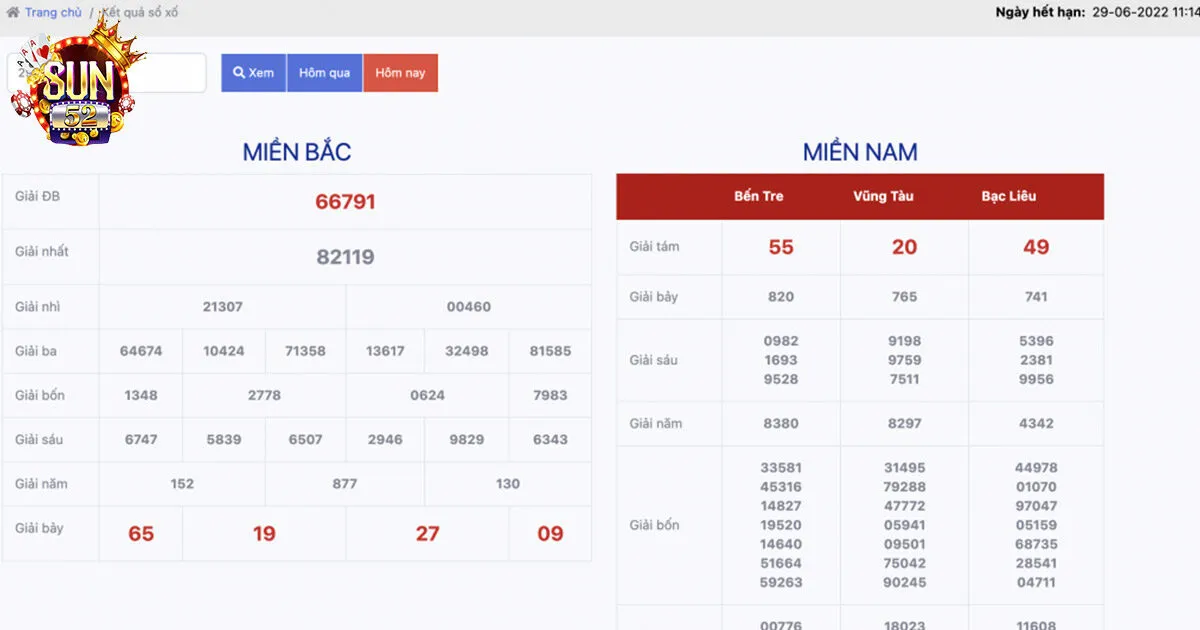Click the Giải bảy number 65
This screenshot has width=1200, height=630.
pyautogui.click(x=141, y=534)
